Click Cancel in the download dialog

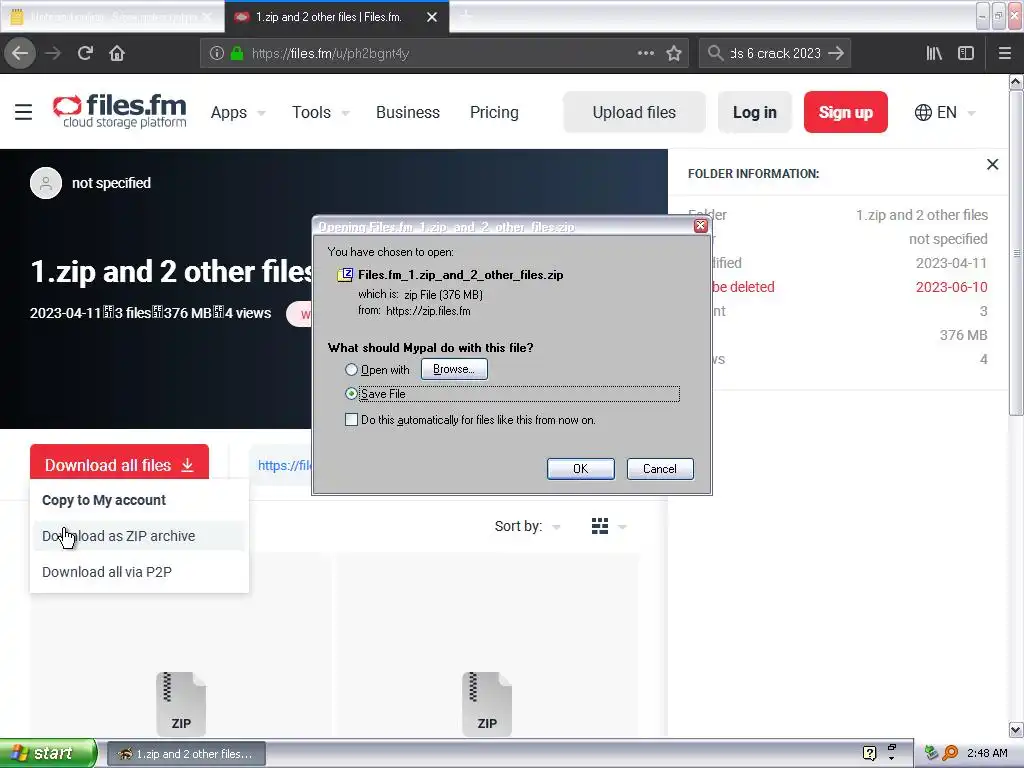tap(660, 469)
